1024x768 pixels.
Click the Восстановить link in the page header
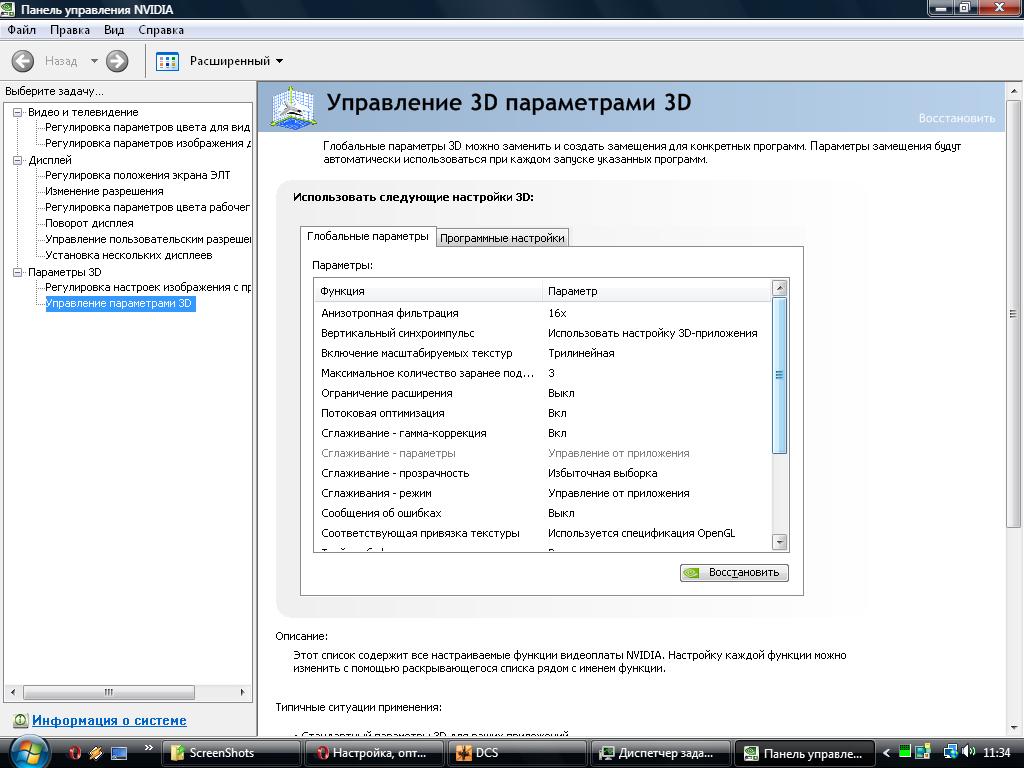point(957,118)
